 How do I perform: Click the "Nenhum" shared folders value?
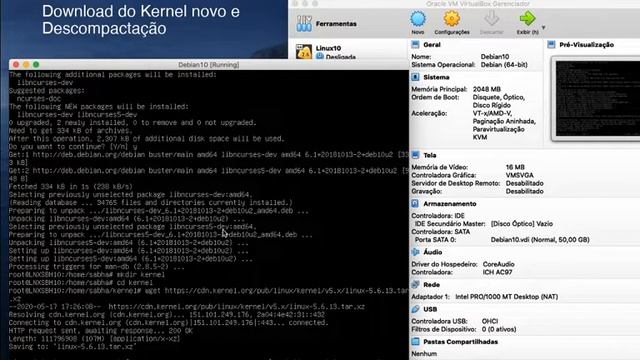[424, 353]
